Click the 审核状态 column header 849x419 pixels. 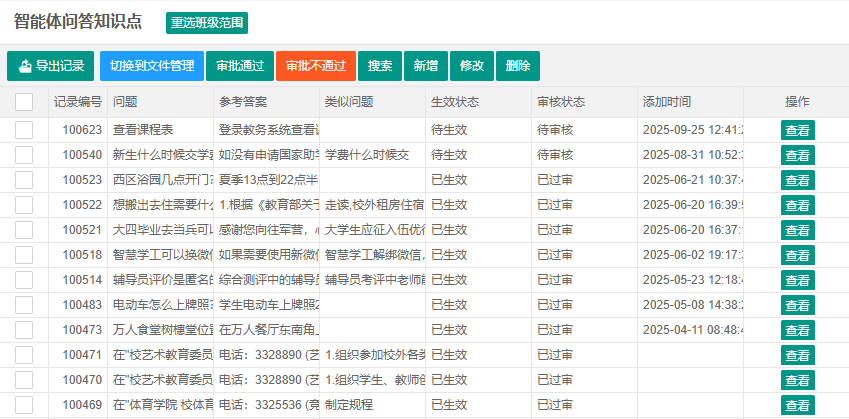561,102
